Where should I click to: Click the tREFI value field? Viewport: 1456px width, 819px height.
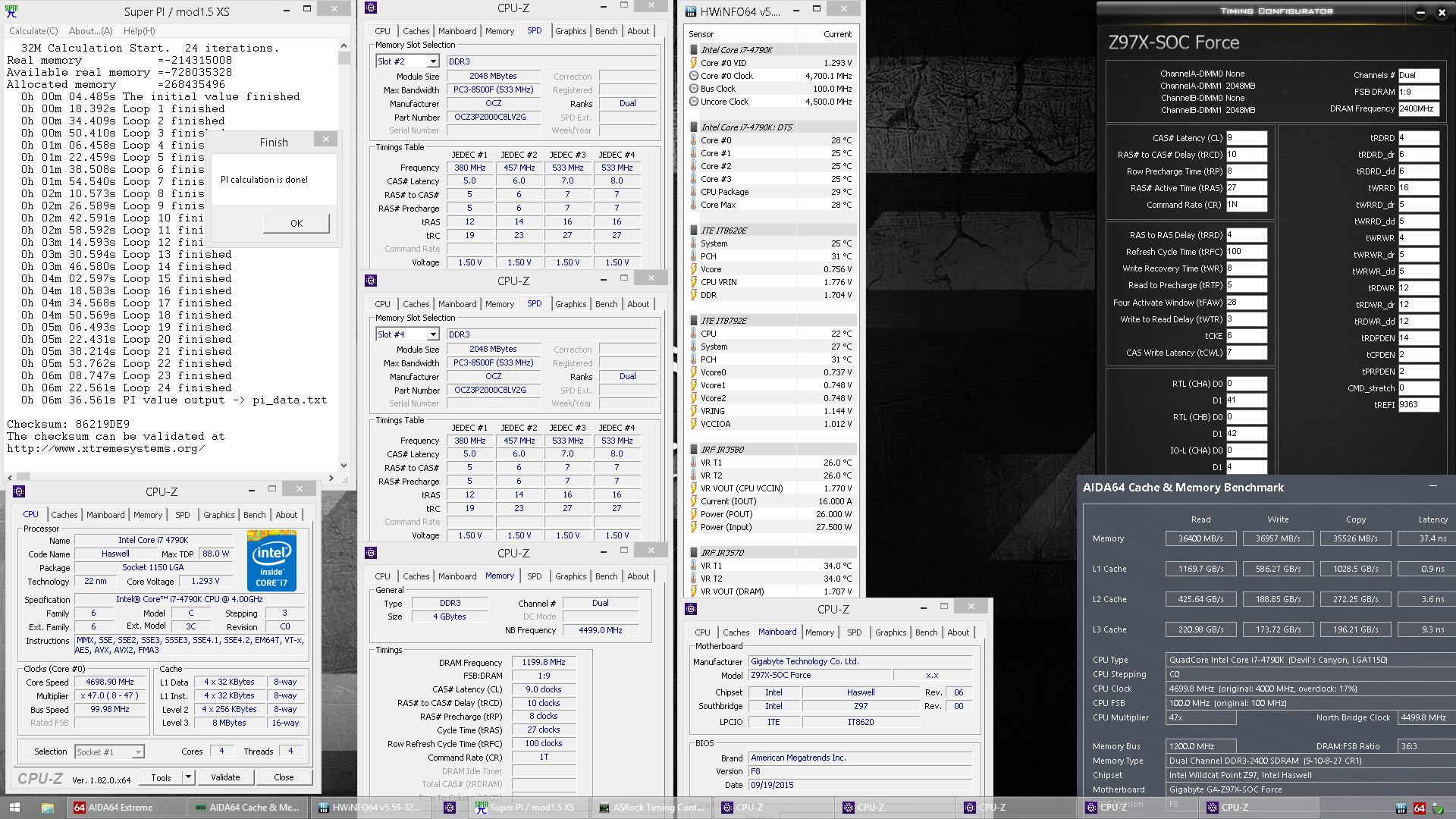point(1418,405)
